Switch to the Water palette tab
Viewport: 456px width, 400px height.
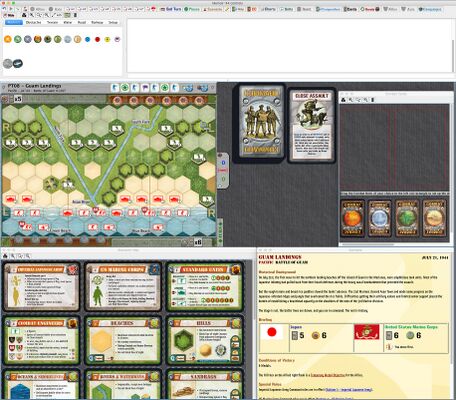(x=68, y=22)
